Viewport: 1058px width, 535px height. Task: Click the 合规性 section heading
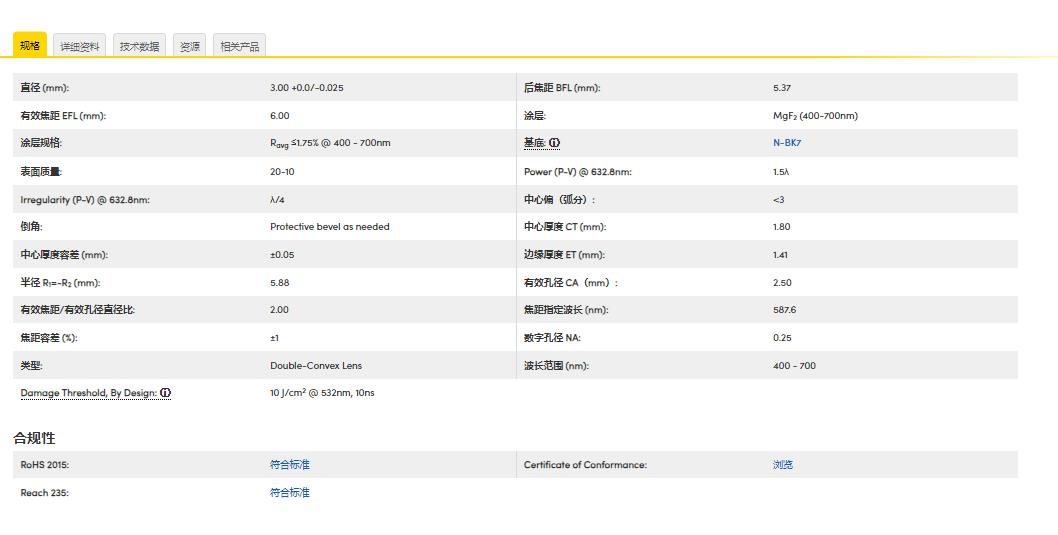34,438
